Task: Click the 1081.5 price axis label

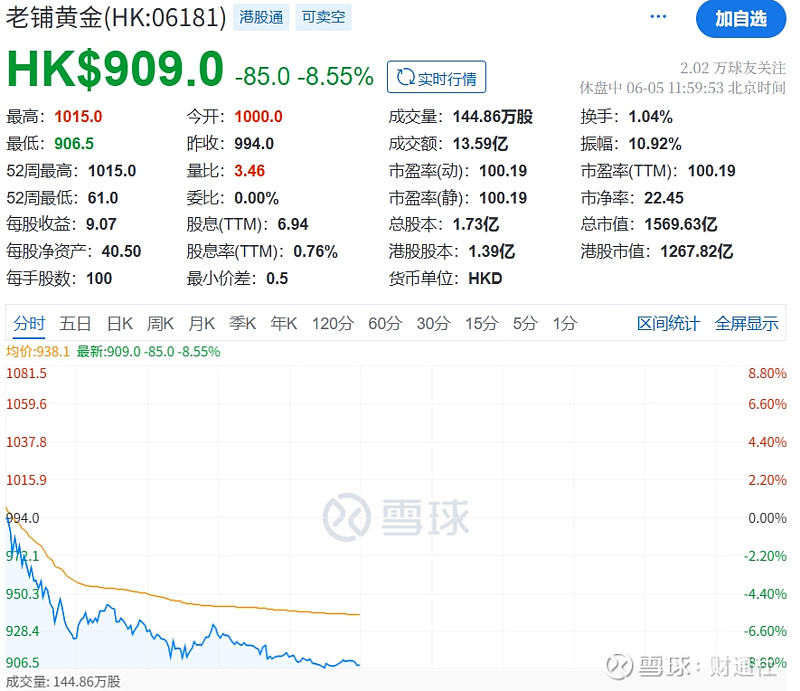Action: 26,373
